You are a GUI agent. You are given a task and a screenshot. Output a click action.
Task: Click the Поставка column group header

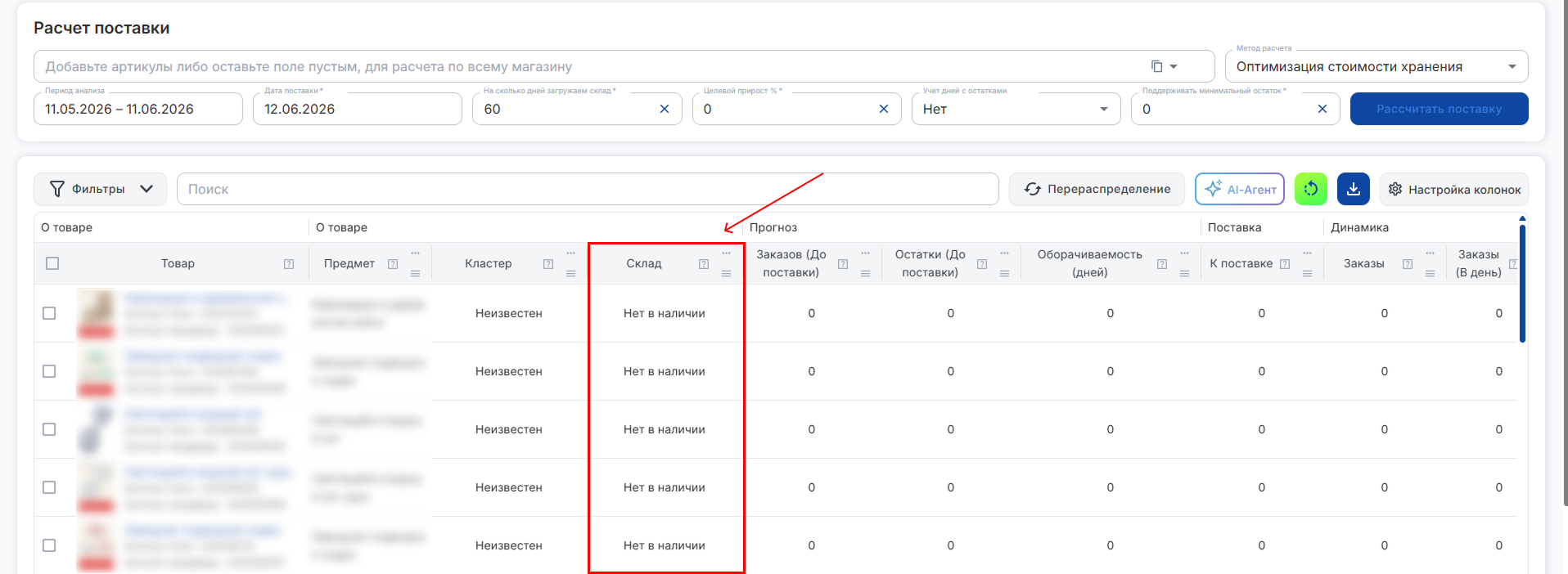pos(1234,227)
